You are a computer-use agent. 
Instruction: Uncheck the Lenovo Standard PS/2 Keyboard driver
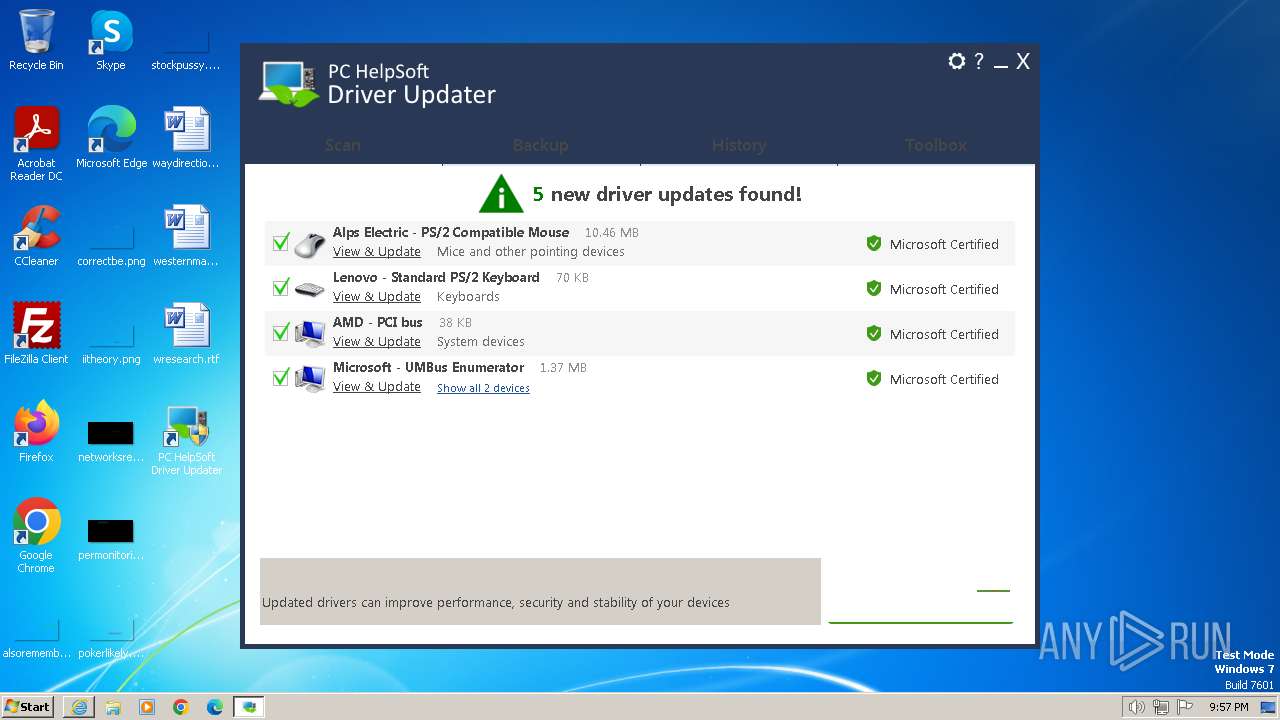281,288
